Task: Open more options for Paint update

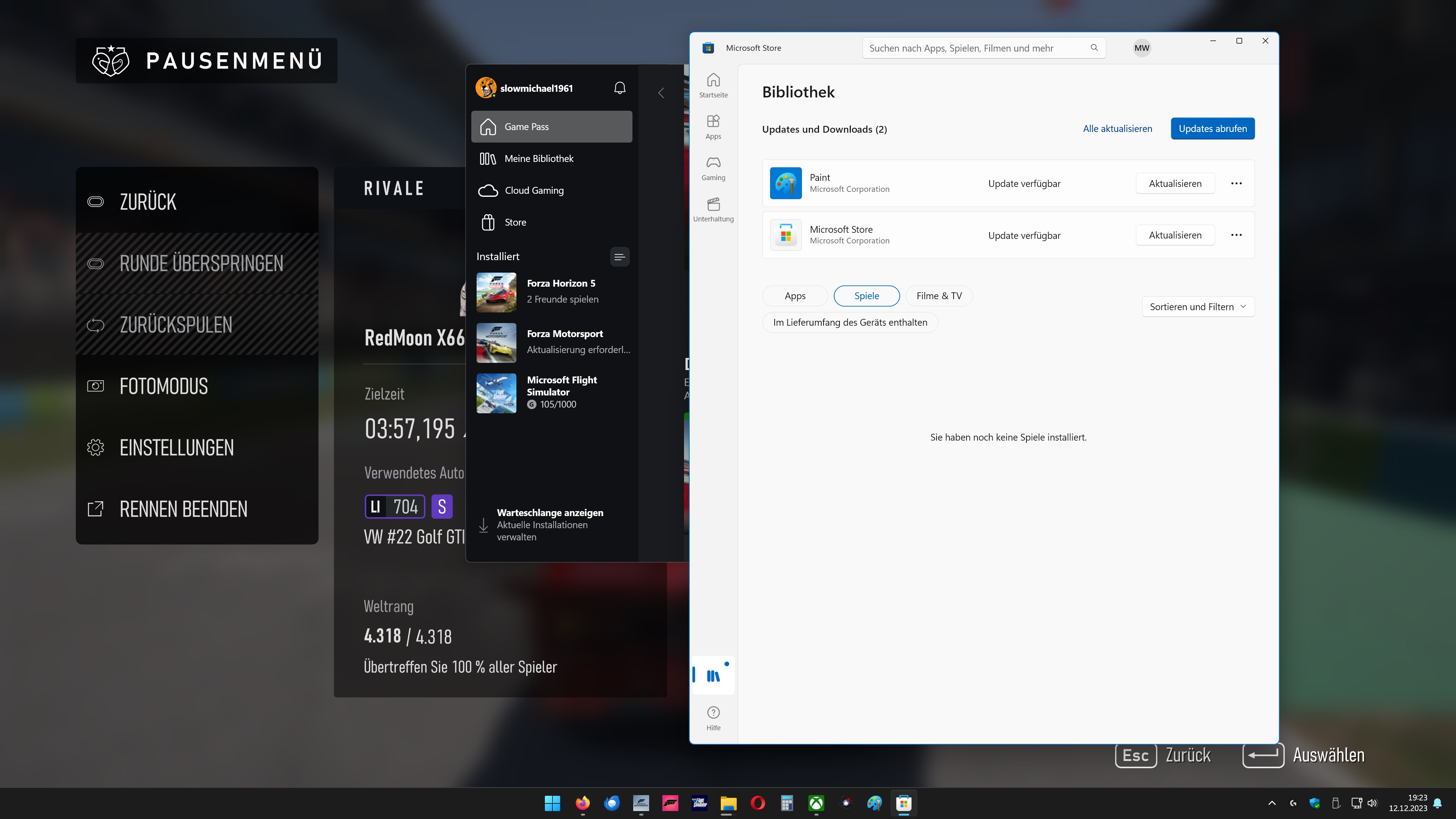Action: [1236, 183]
